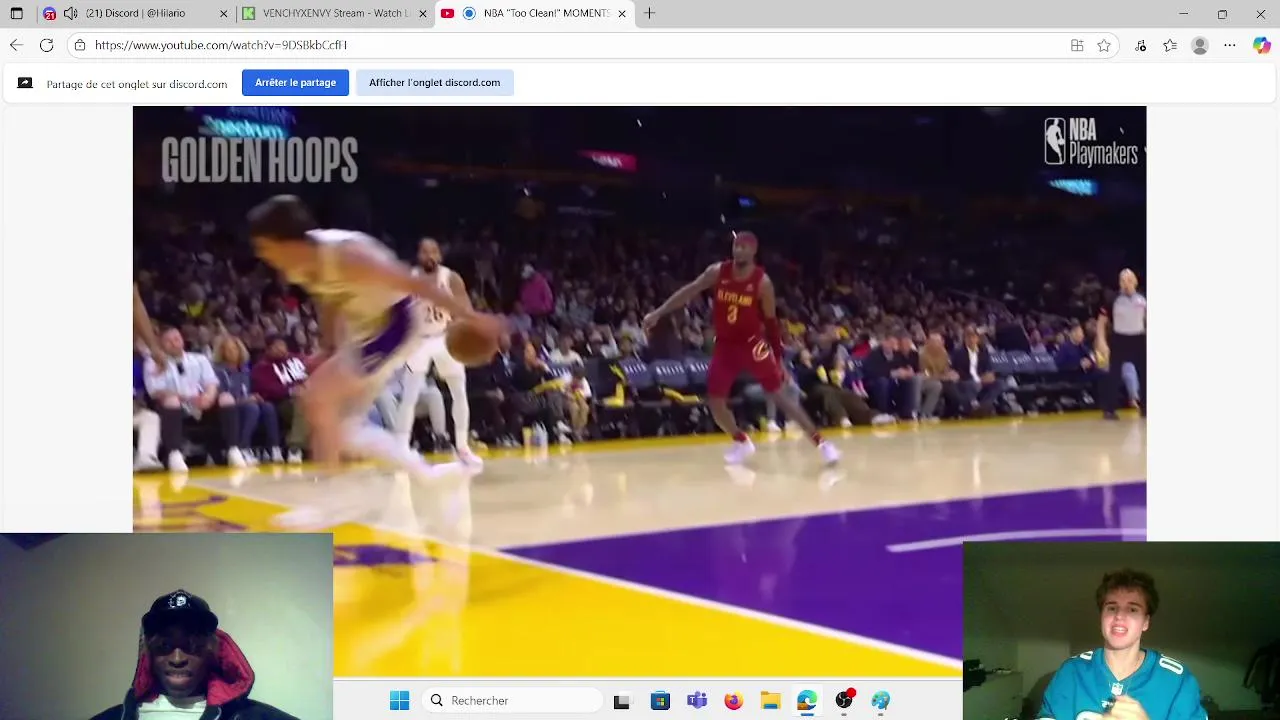Mute audio on the Discord tab
1280x720 pixels.
point(70,14)
